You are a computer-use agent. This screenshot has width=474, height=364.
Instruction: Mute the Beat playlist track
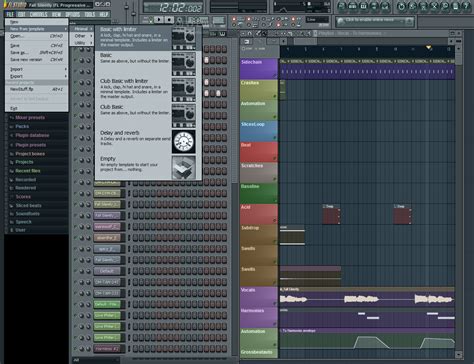point(275,159)
